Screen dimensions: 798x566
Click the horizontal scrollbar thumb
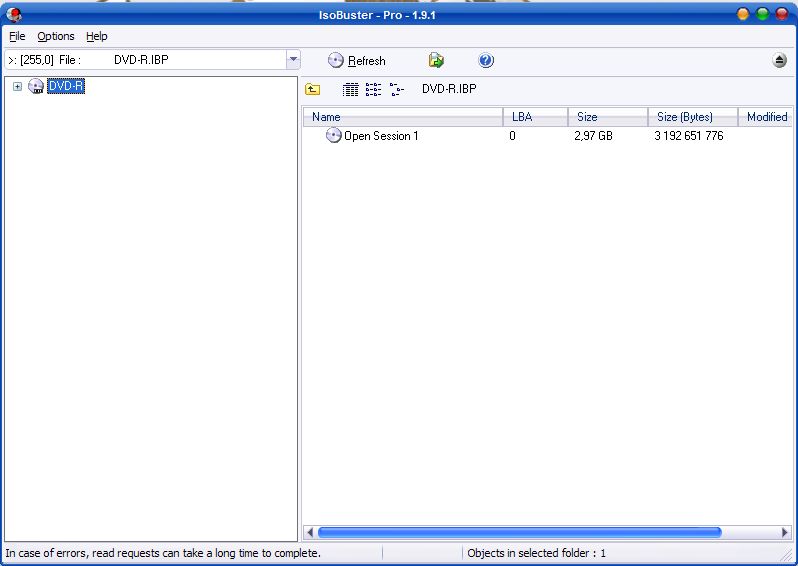coord(519,533)
